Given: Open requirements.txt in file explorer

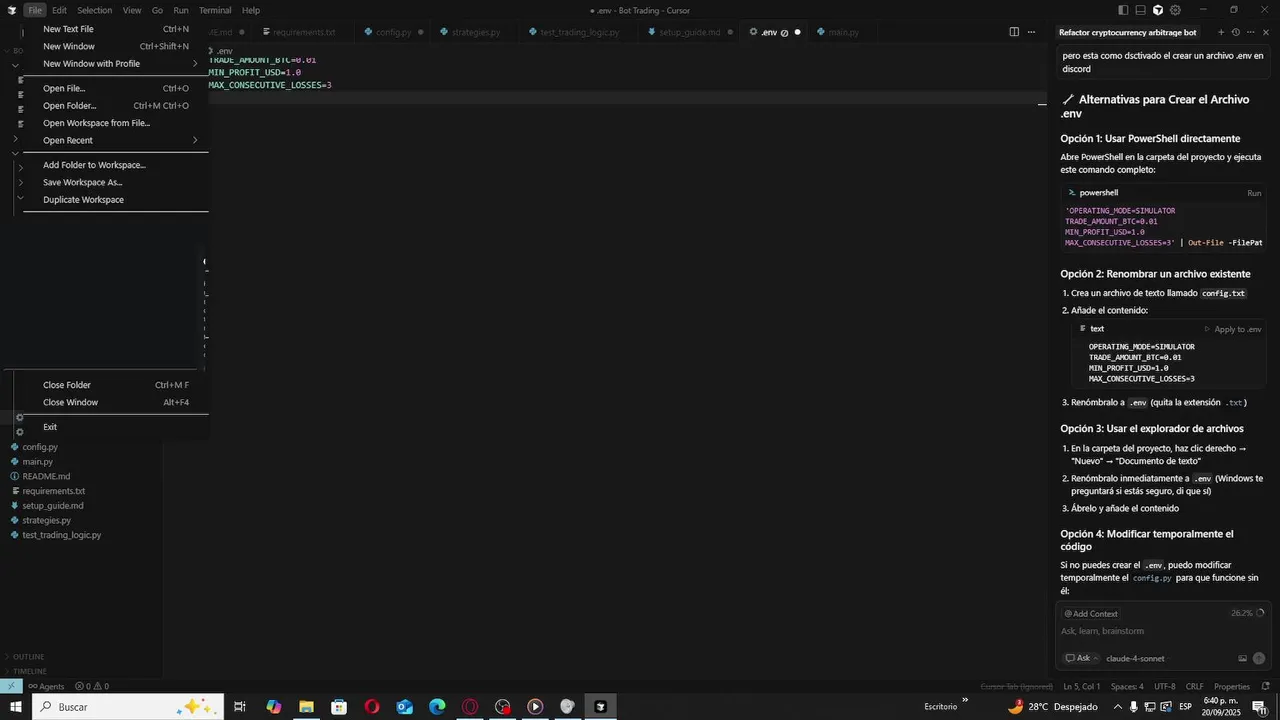Looking at the screenshot, I should click(54, 491).
